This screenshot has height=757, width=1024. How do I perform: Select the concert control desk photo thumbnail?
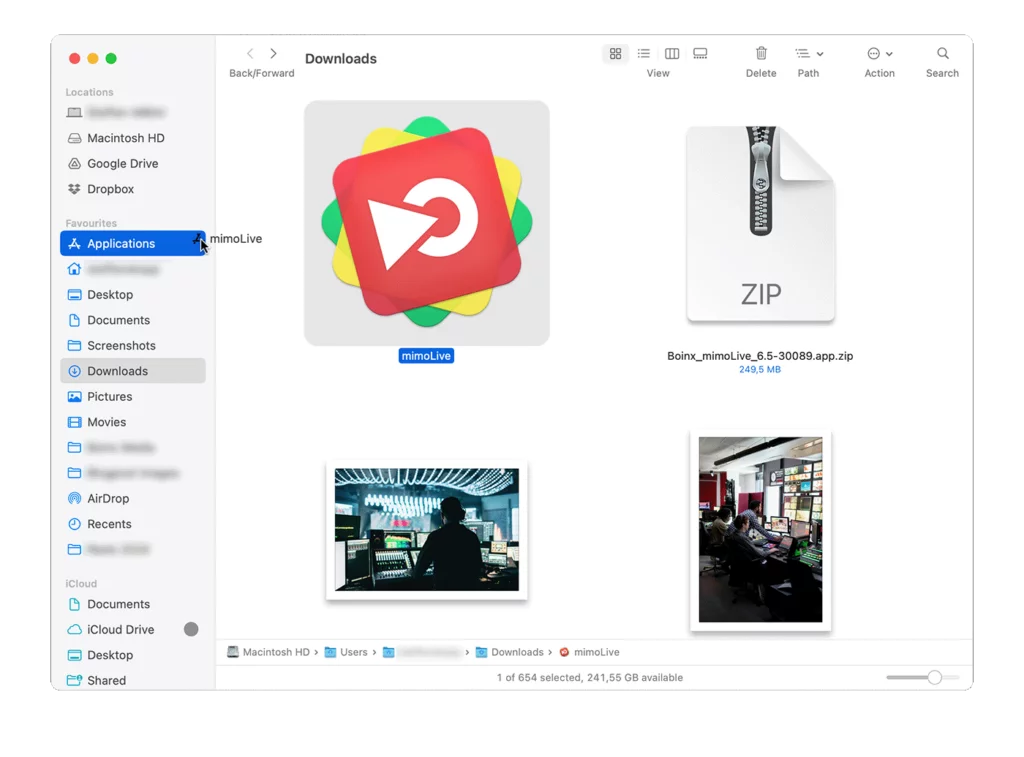pyautogui.click(x=426, y=530)
